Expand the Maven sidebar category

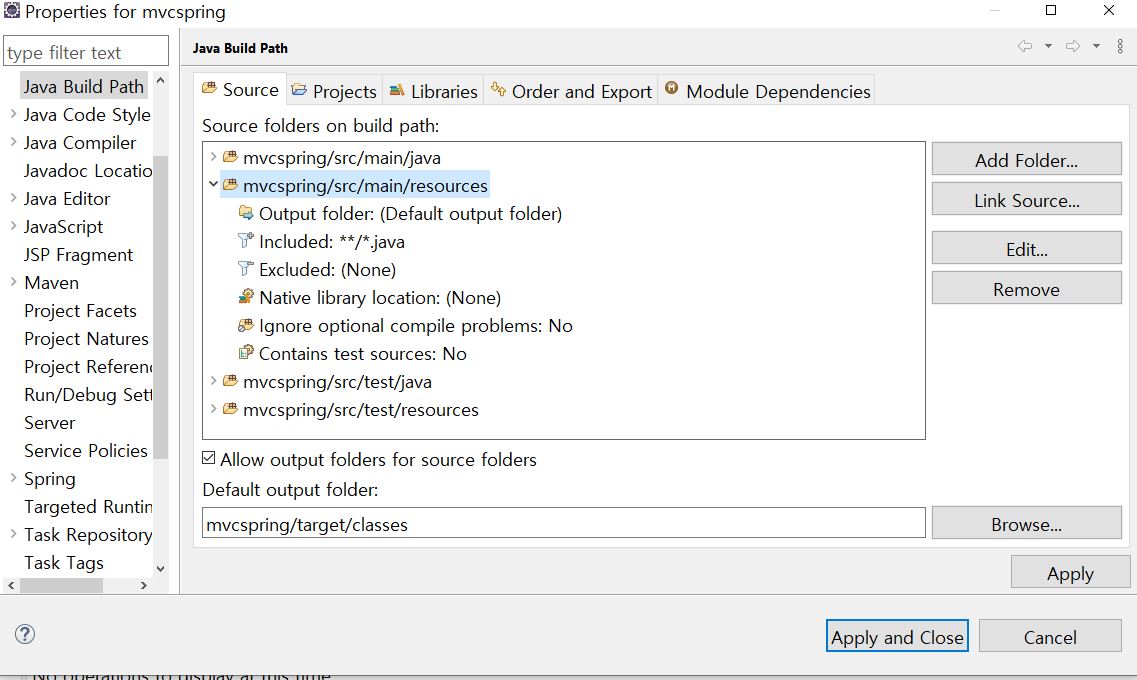13,282
